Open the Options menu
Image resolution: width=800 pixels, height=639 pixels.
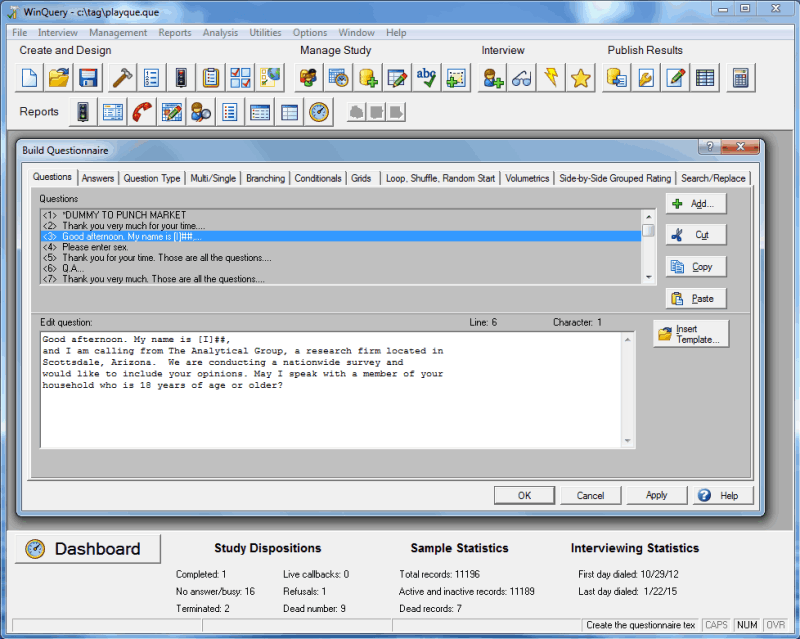[310, 33]
